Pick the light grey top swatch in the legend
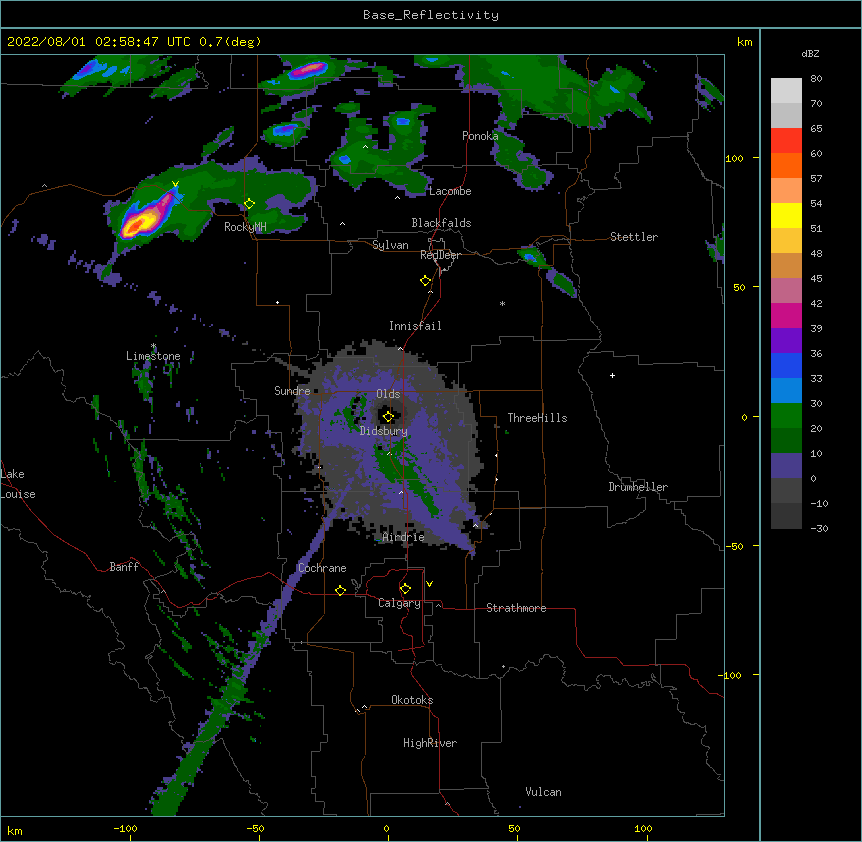Screen dimensions: 862x842 click(786, 91)
